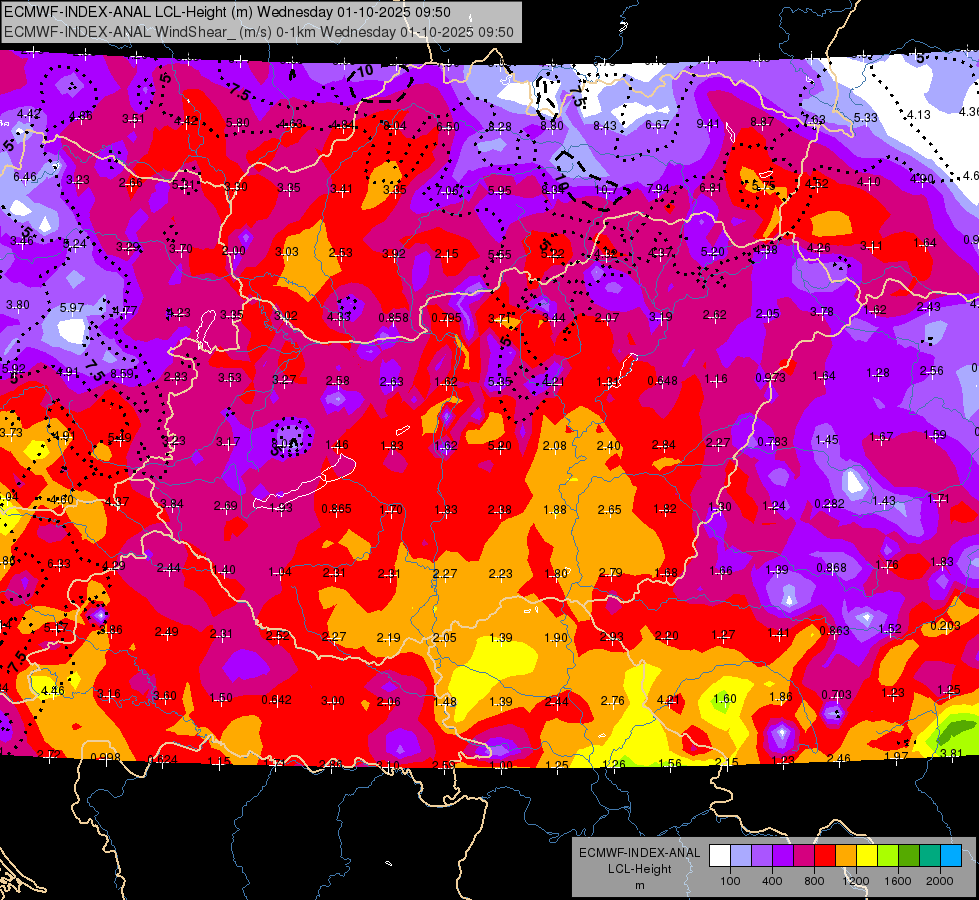The height and width of the screenshot is (900, 979).
Task: Click the grid value 5.97
Action: click(71, 308)
